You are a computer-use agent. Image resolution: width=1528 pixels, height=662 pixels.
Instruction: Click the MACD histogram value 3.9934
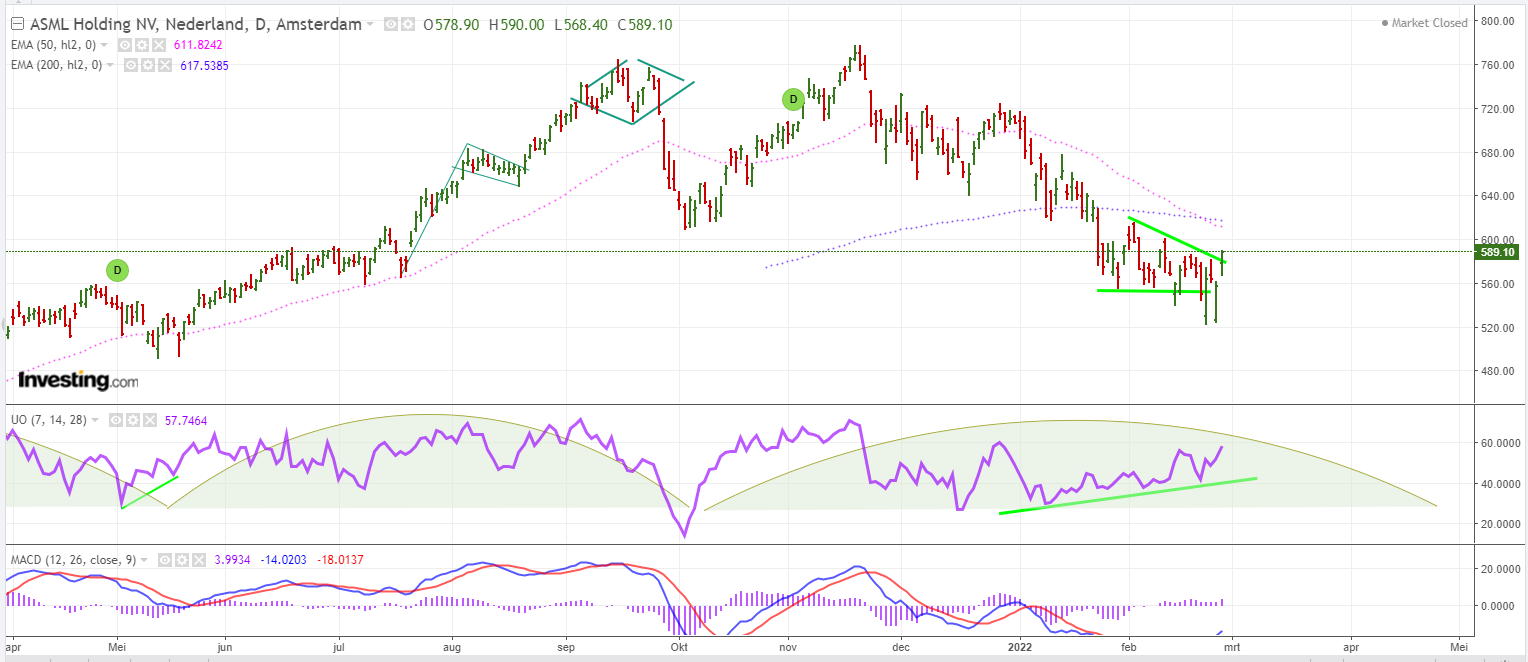click(x=232, y=560)
